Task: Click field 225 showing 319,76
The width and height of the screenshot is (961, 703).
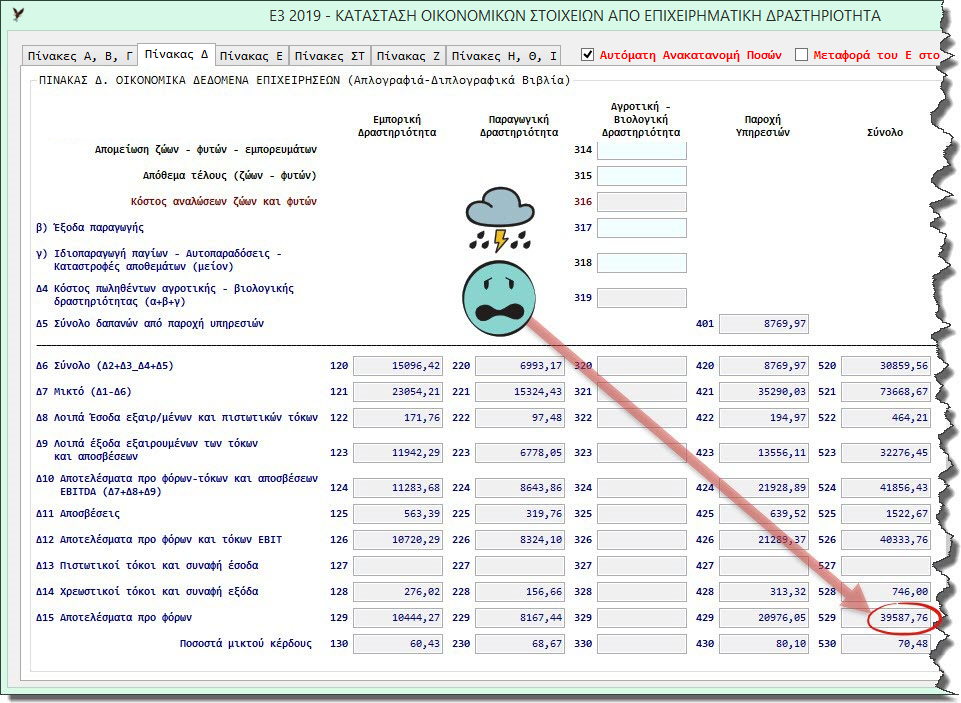Action: [520, 514]
